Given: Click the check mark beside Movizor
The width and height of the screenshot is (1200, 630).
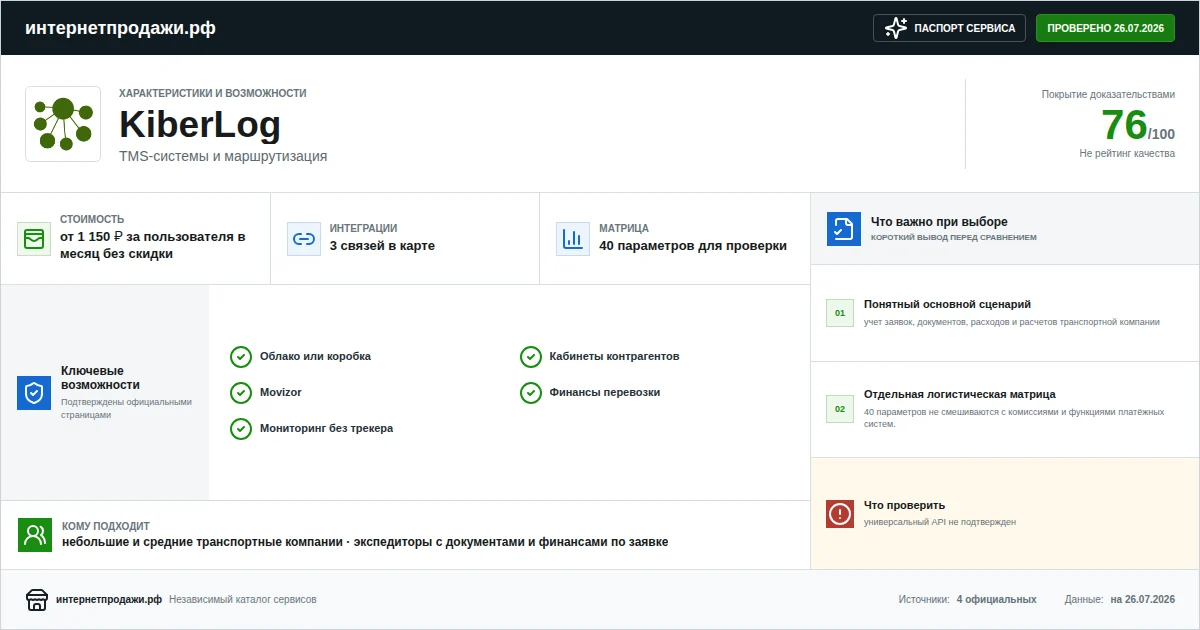Looking at the screenshot, I should [241, 393].
